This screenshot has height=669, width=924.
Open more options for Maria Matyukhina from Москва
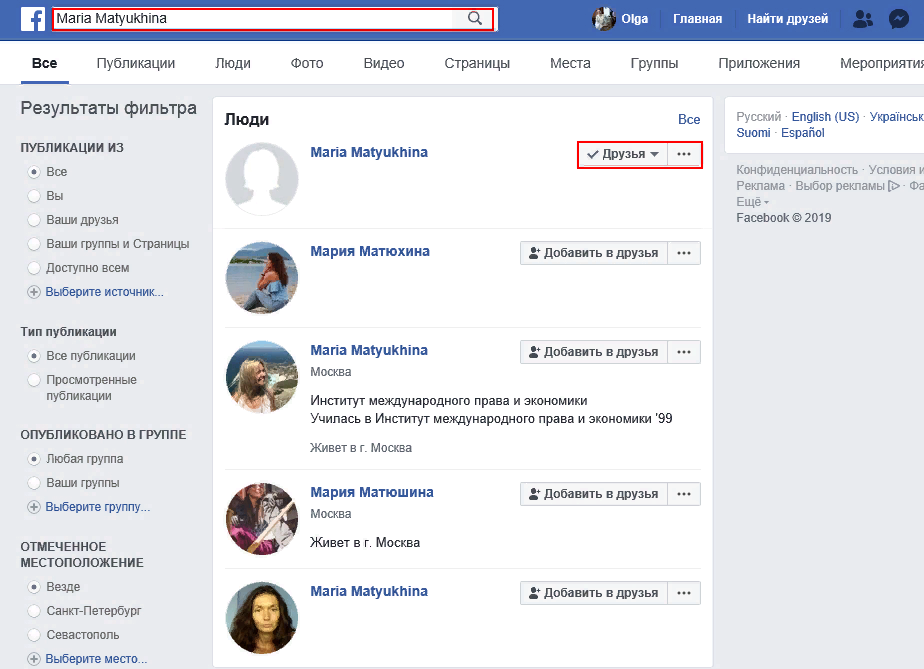[x=684, y=352]
